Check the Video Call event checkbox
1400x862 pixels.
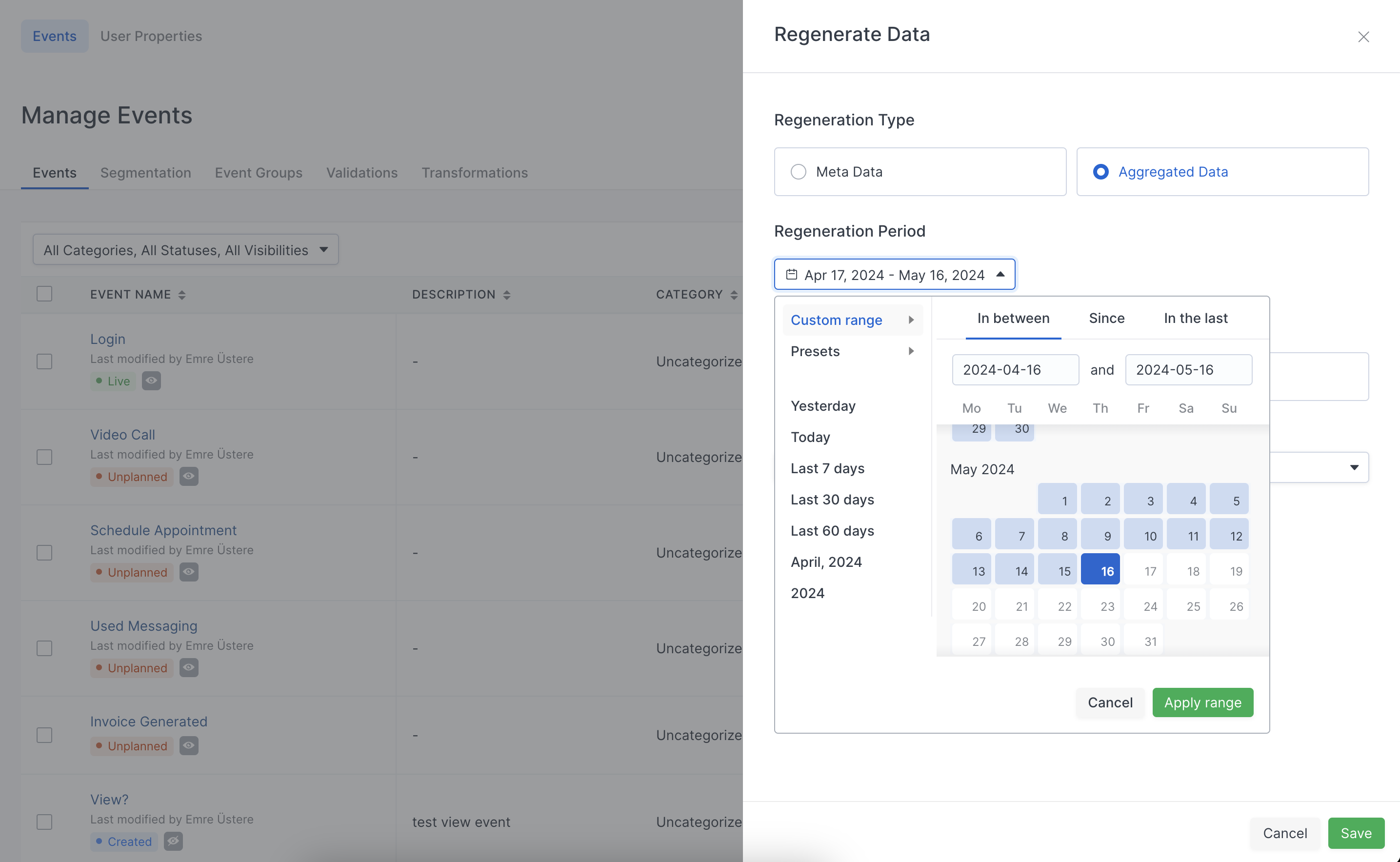[44, 457]
